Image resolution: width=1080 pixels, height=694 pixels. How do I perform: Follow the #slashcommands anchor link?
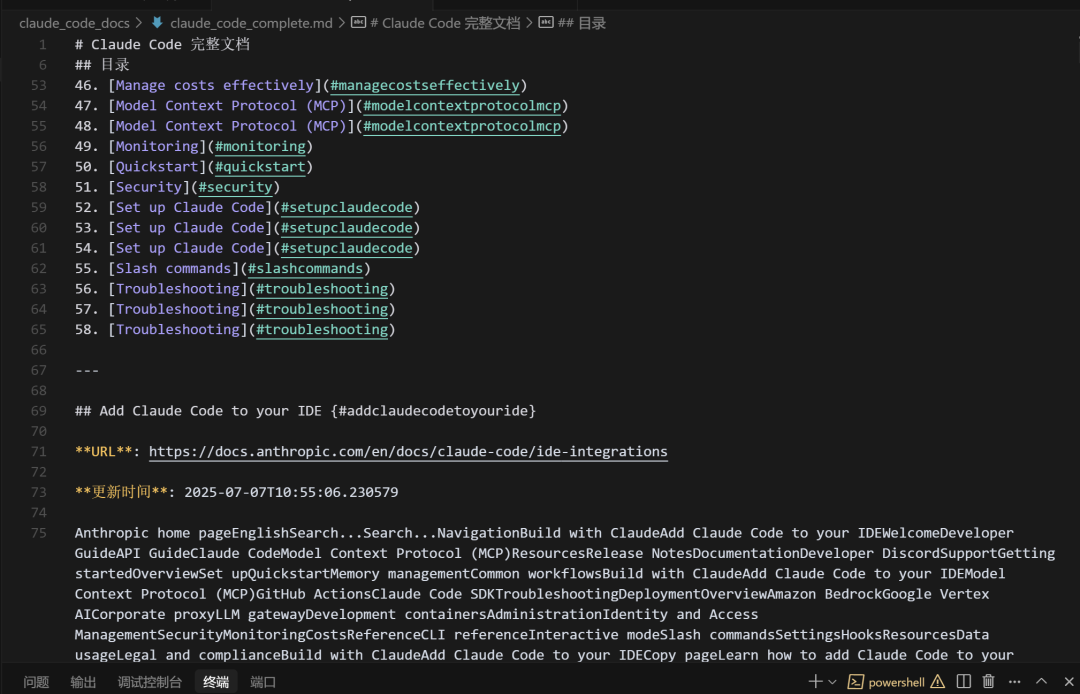pyautogui.click(x=305, y=269)
